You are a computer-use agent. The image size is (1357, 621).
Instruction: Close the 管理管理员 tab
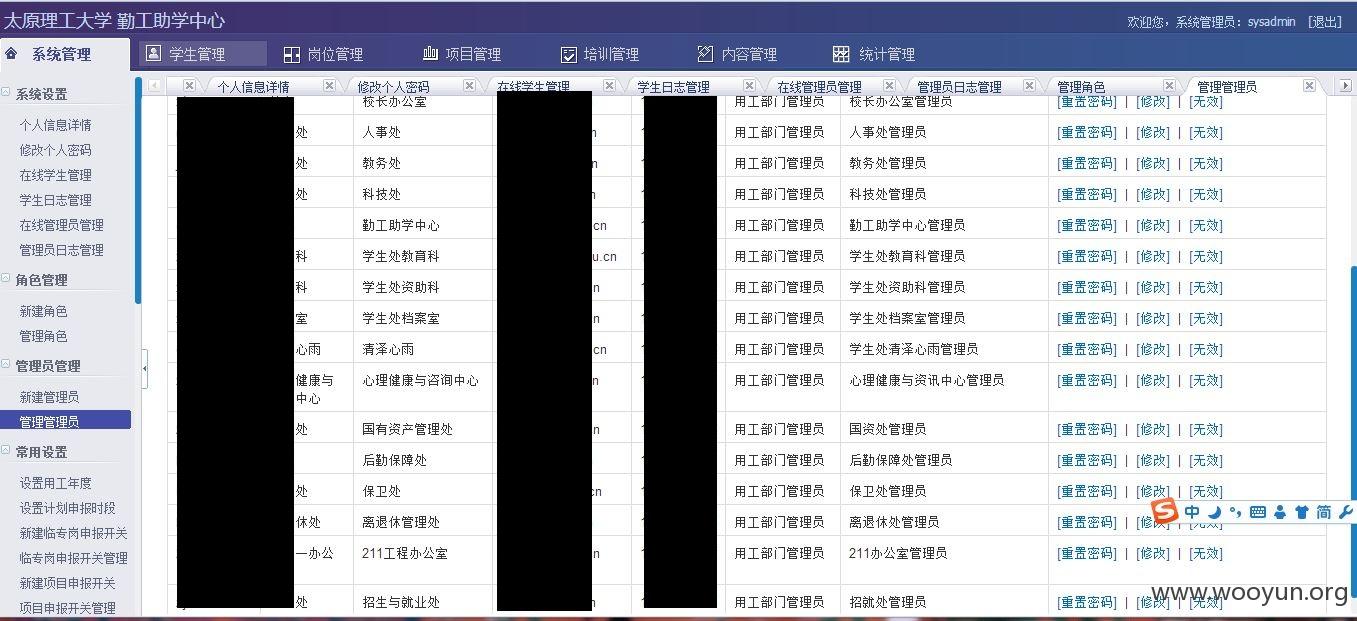click(1309, 86)
